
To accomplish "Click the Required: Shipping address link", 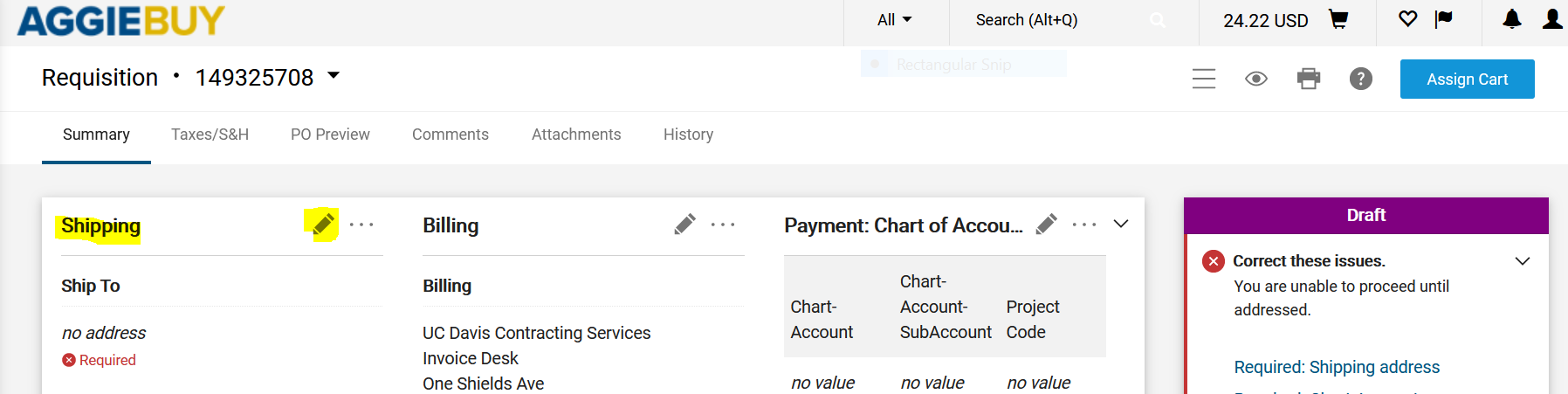I will coord(1337,367).
